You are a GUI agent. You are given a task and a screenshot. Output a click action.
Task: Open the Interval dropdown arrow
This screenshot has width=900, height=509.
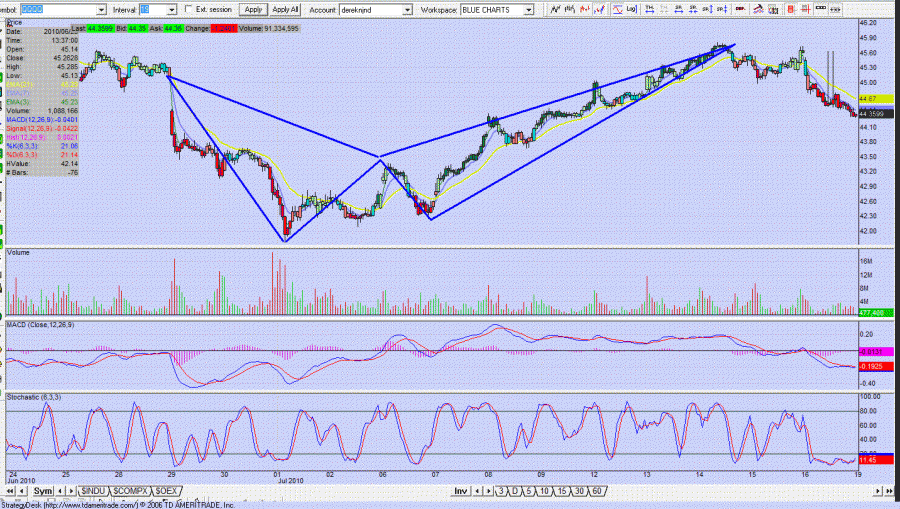point(171,10)
